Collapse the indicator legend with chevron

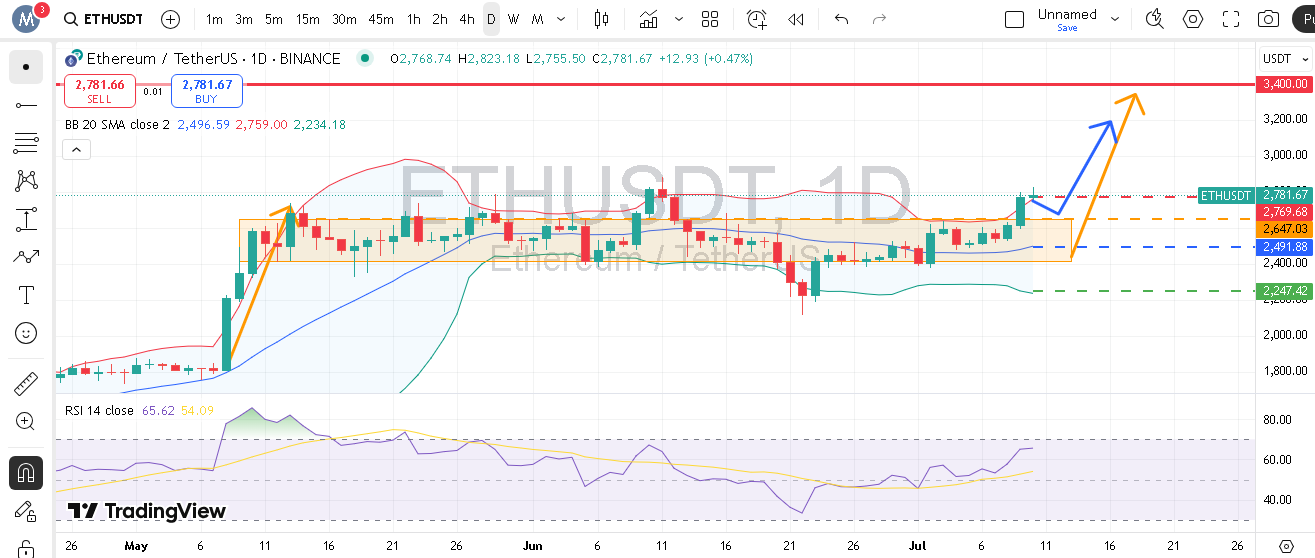pyautogui.click(x=76, y=150)
